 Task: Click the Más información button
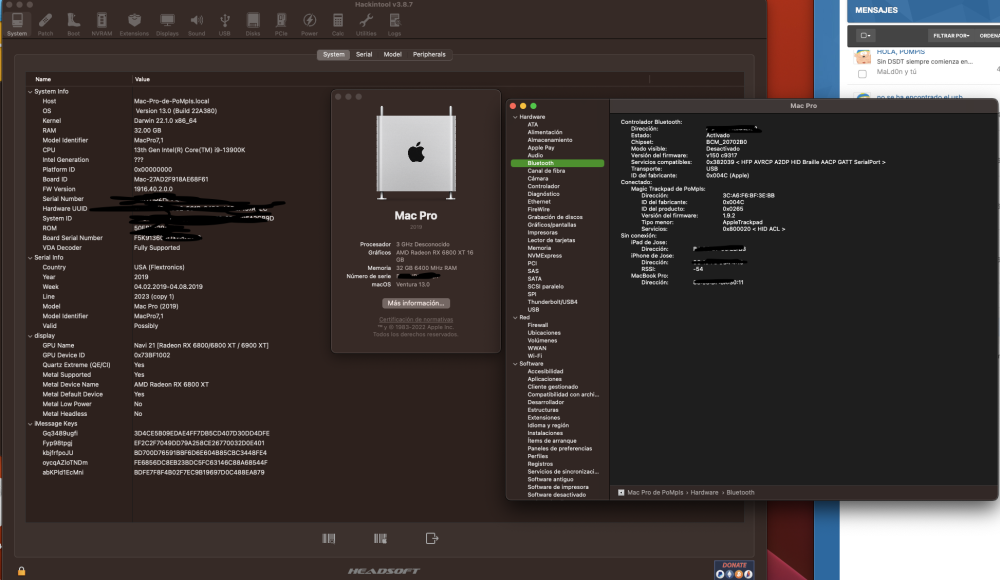[x=416, y=303]
